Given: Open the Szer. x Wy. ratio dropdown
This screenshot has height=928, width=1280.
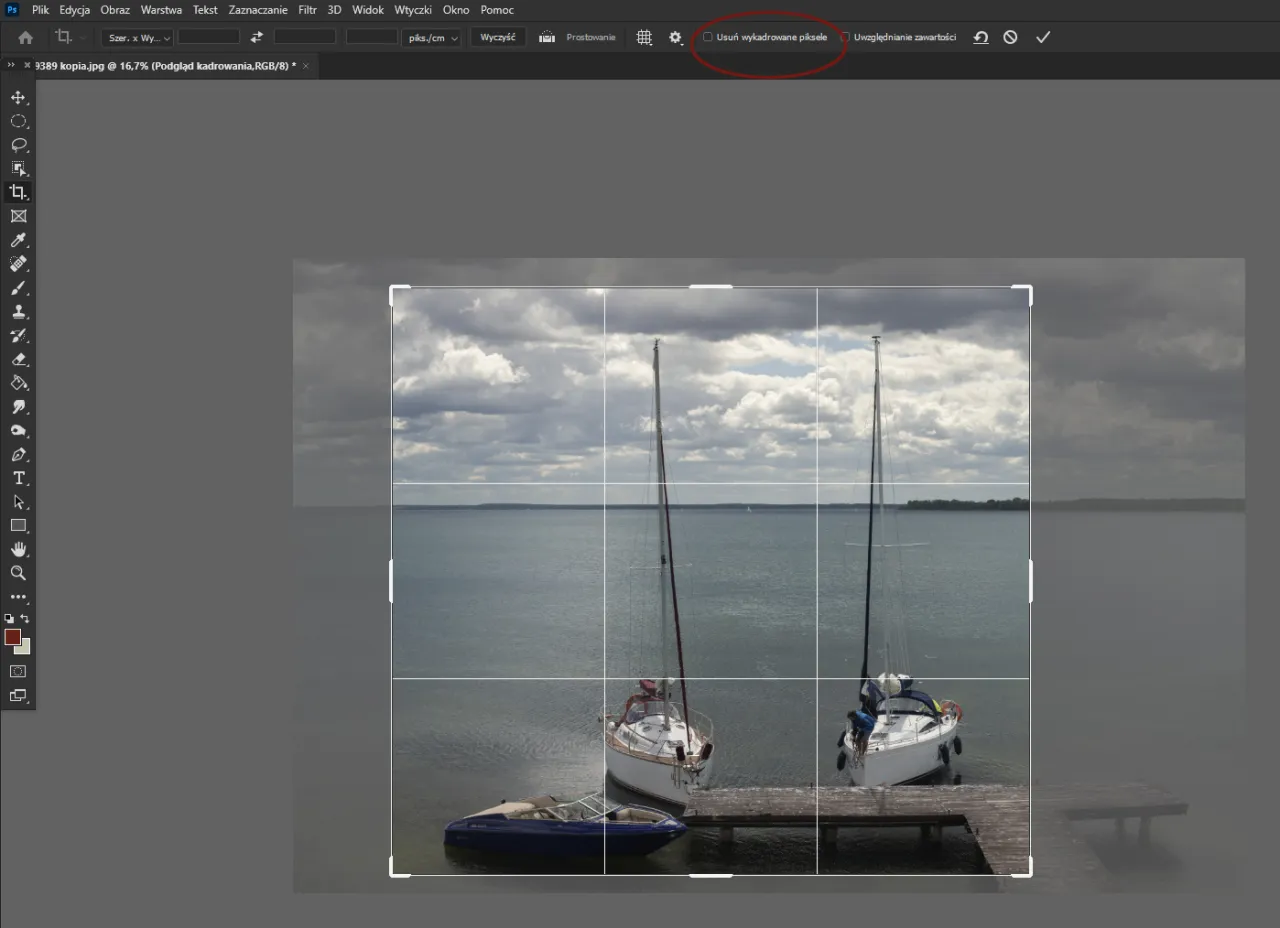Looking at the screenshot, I should tap(137, 37).
